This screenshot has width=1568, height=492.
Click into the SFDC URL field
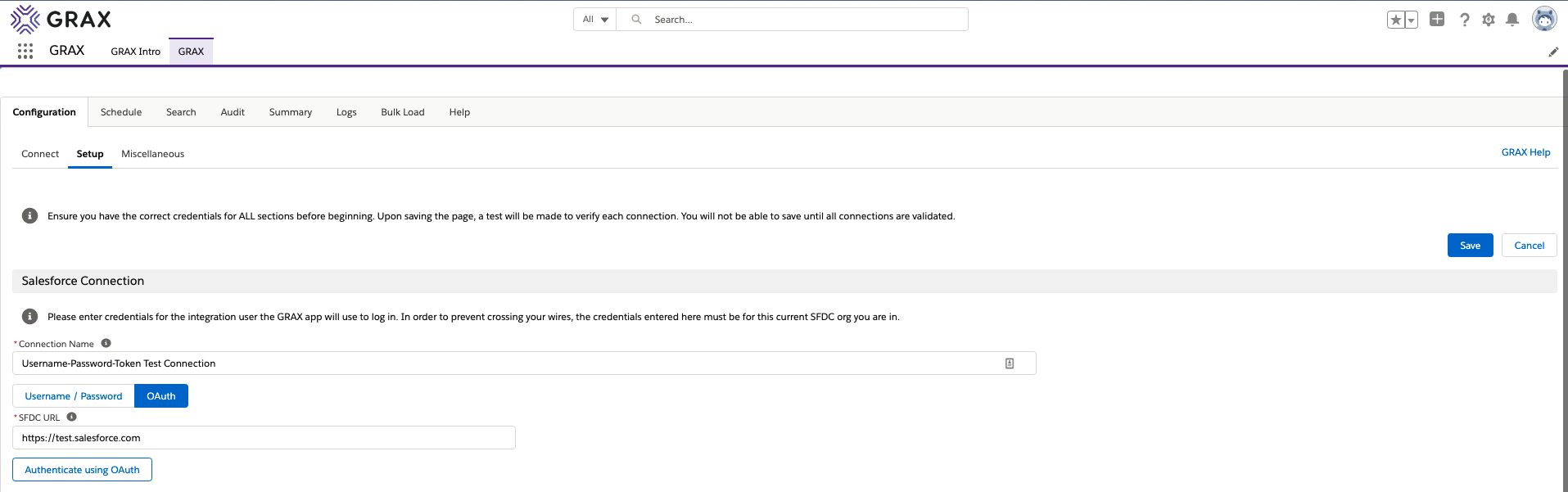[x=264, y=438]
